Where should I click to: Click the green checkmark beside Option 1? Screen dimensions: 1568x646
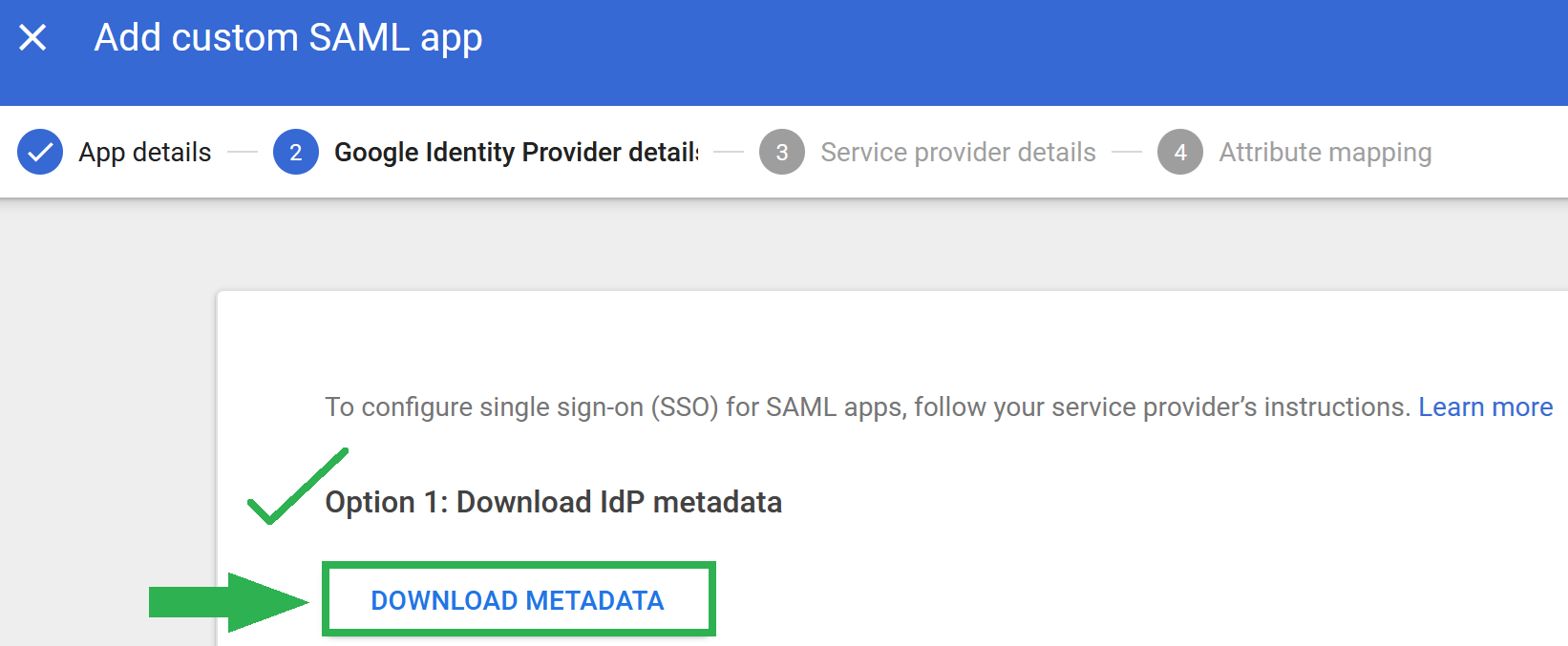tap(297, 487)
